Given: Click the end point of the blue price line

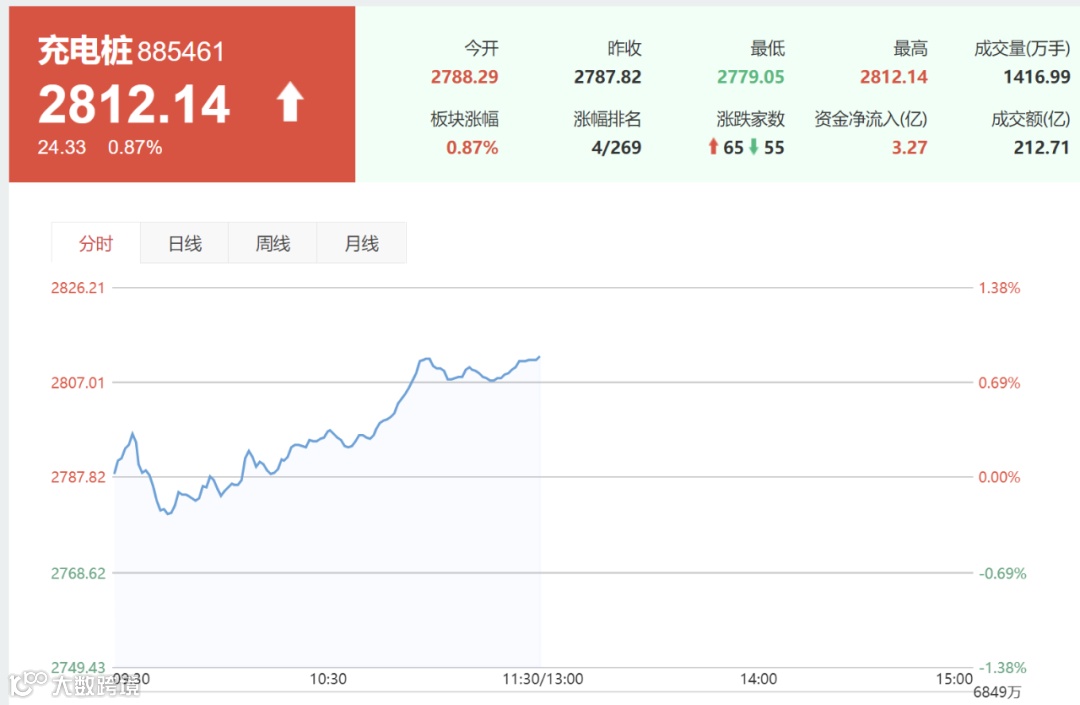Looking at the screenshot, I should (x=539, y=357).
